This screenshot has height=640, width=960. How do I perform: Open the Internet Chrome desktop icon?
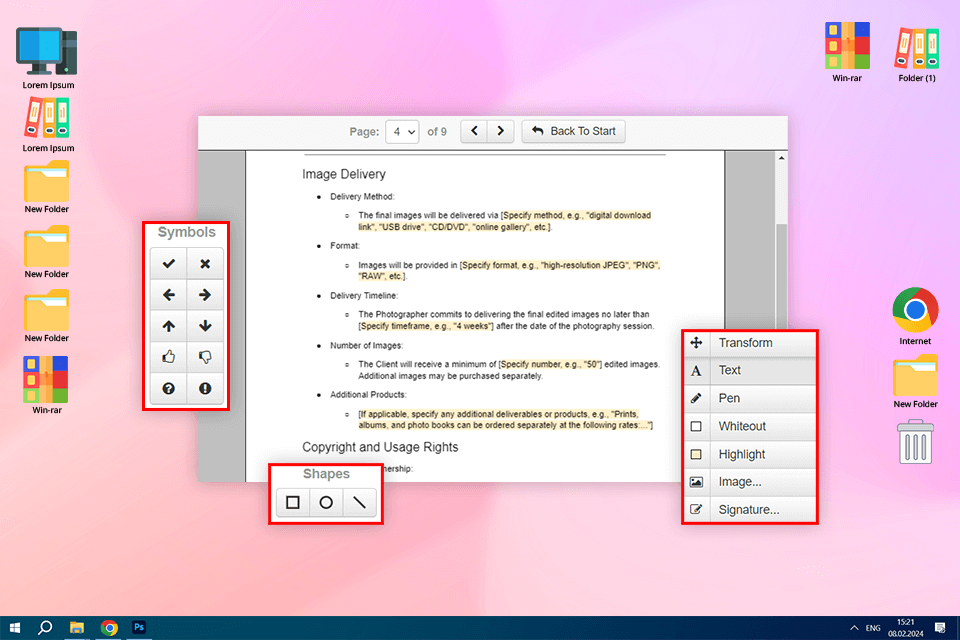tap(915, 316)
